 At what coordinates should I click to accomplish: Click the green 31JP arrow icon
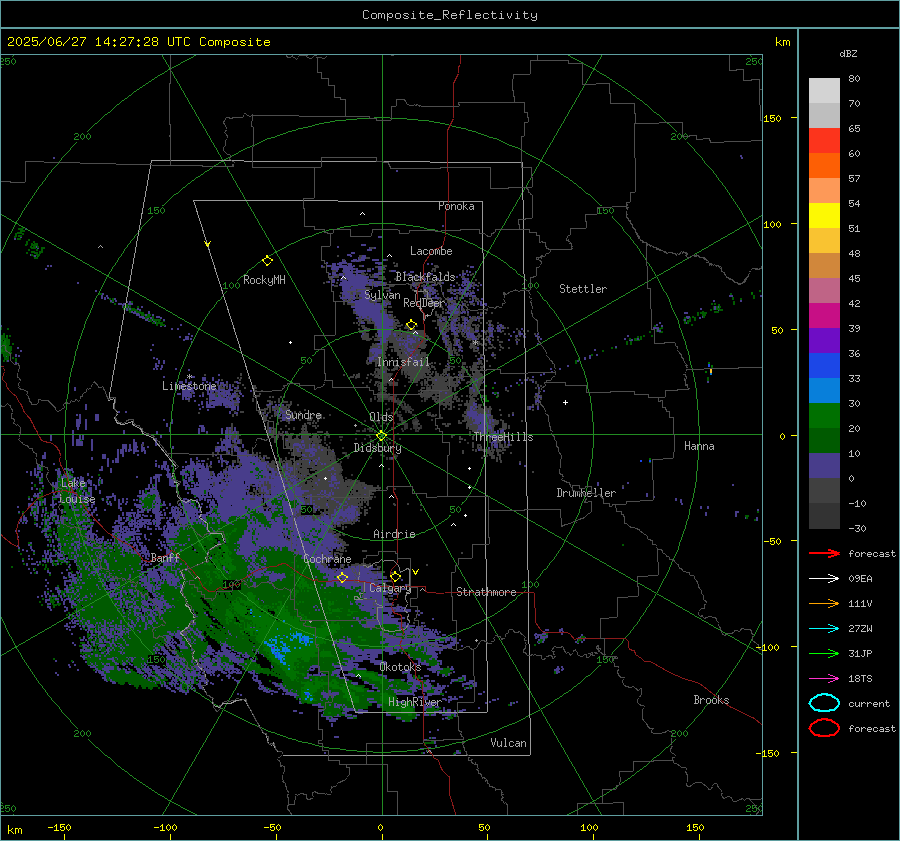point(824,653)
